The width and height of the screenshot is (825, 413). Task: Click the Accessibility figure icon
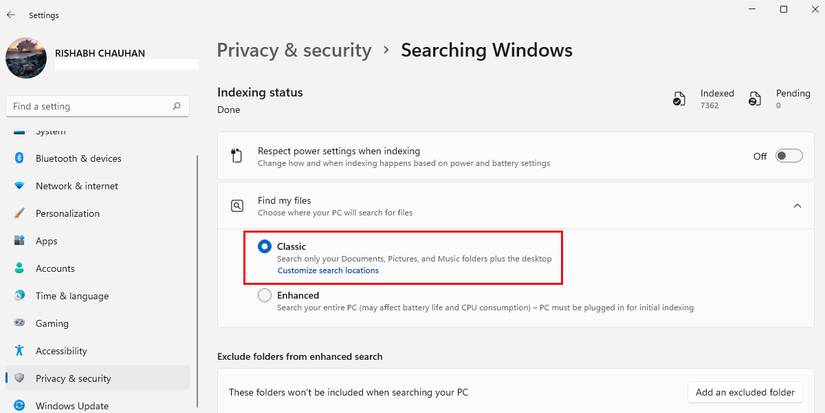[19, 351]
